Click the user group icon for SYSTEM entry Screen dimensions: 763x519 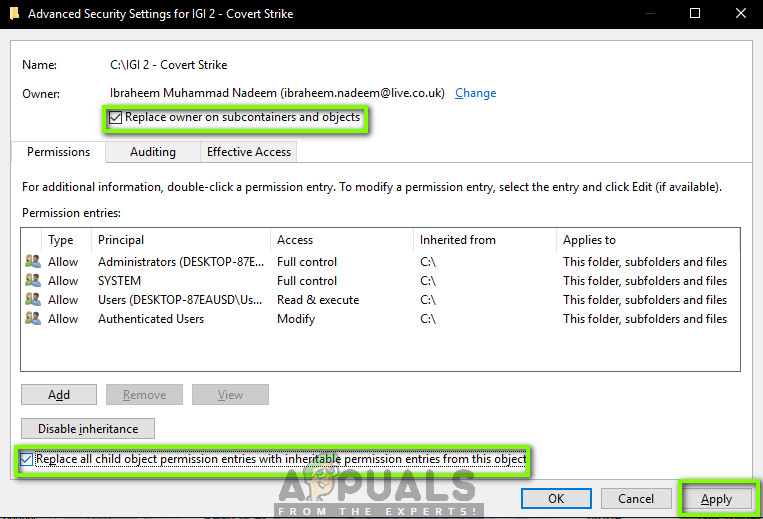pyautogui.click(x=33, y=280)
